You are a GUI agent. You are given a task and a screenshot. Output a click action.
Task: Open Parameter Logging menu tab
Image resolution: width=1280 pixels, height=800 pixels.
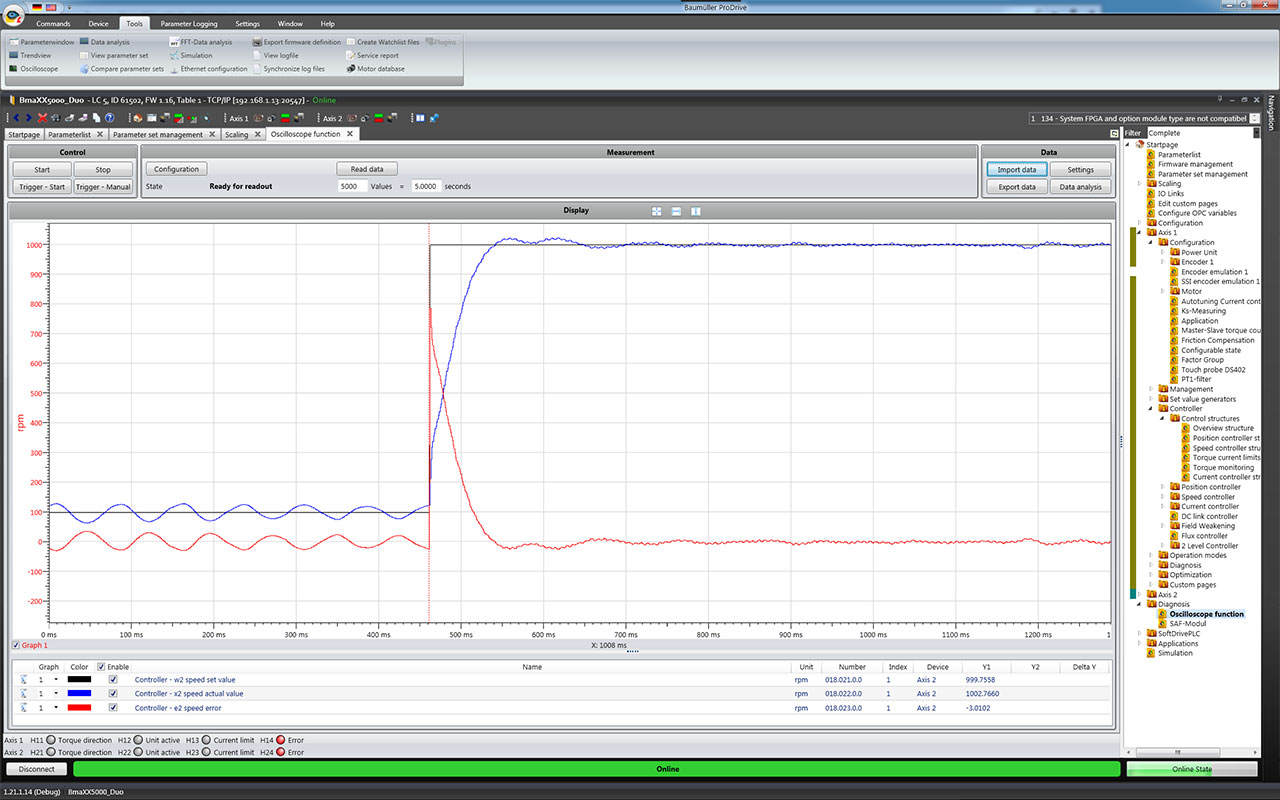point(188,23)
